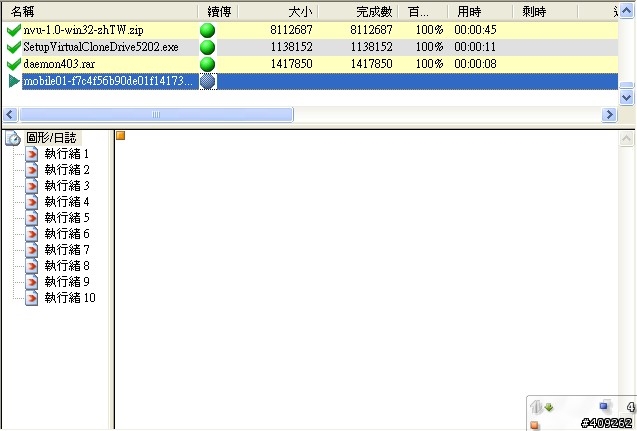Select 執行緒 1 in tree
The height and width of the screenshot is (431, 637).
67,154
